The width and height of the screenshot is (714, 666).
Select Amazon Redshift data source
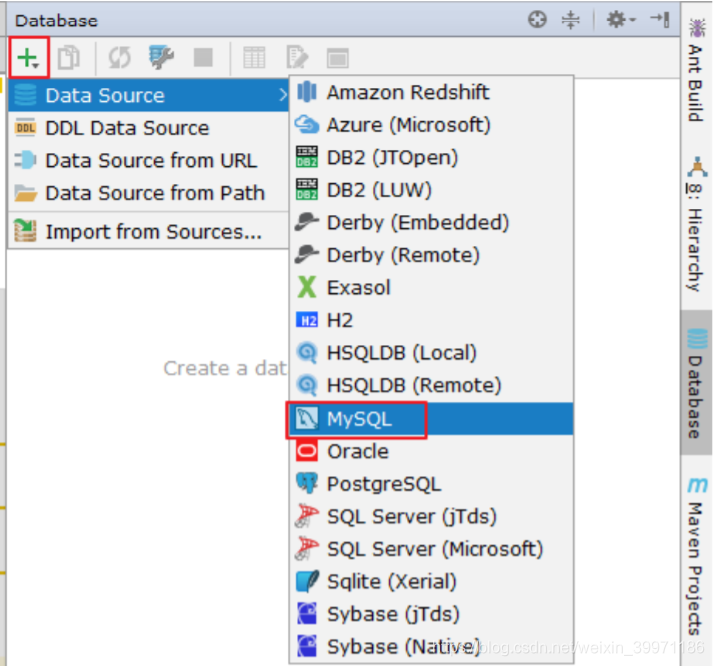431,92
